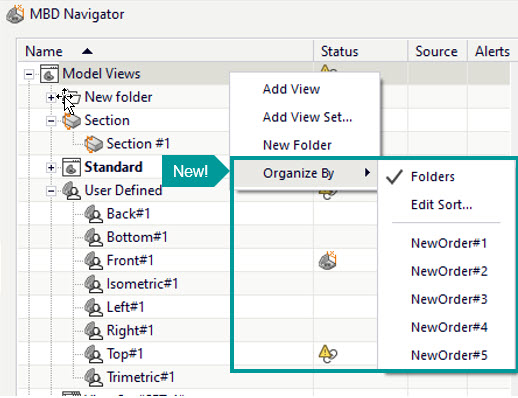Select New Folder in context menu
518x398 pixels.
[x=297, y=145]
